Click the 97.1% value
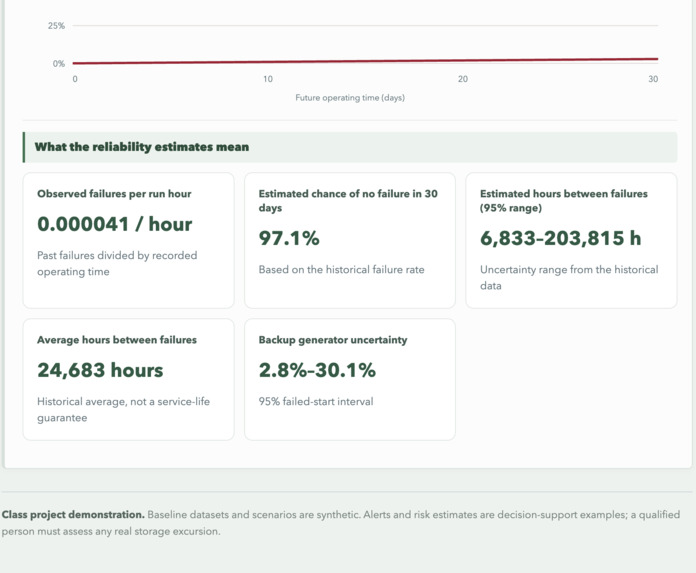The height and width of the screenshot is (573, 696). (289, 238)
